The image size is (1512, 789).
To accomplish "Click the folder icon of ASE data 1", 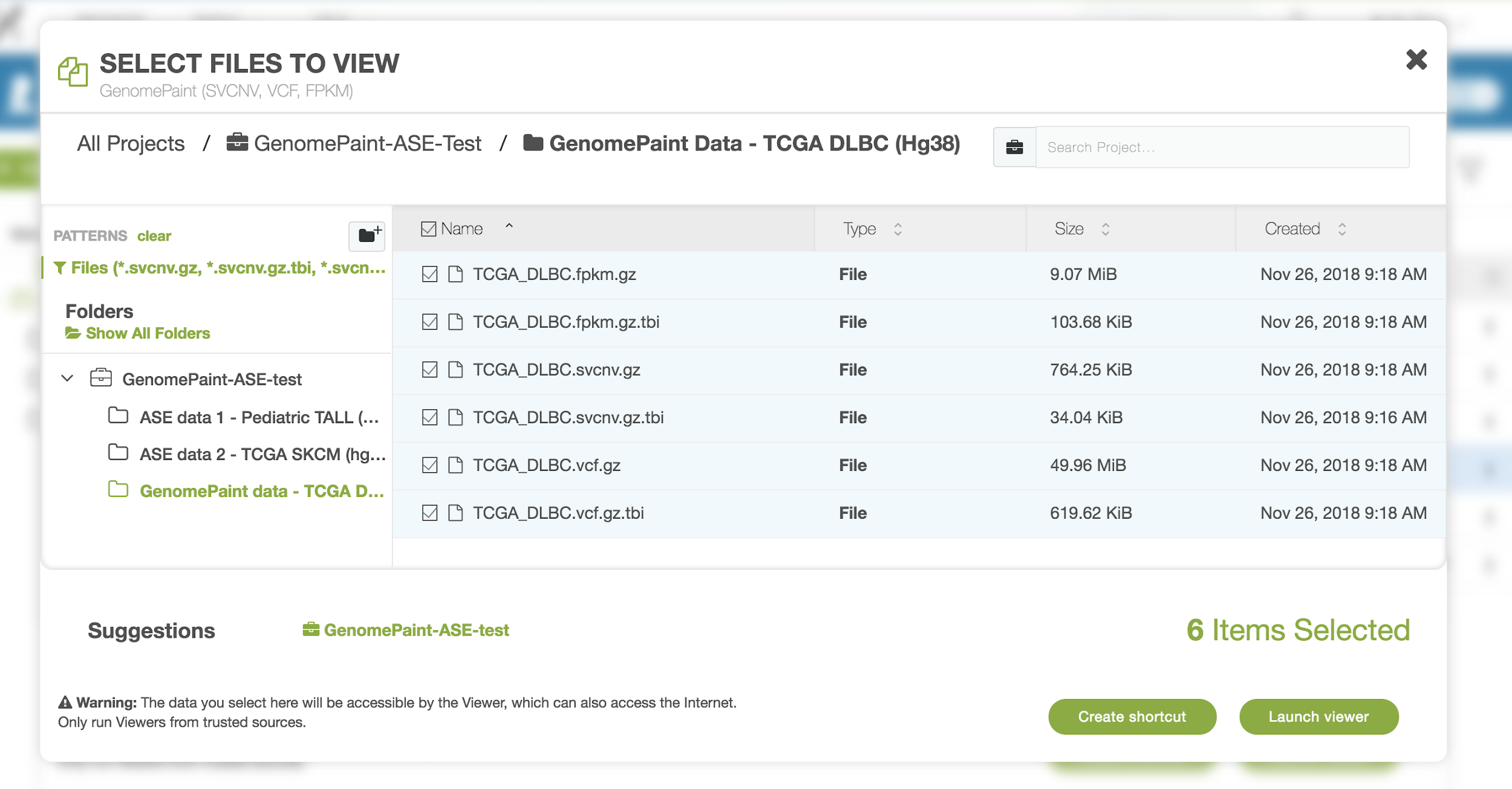I will click(118, 416).
